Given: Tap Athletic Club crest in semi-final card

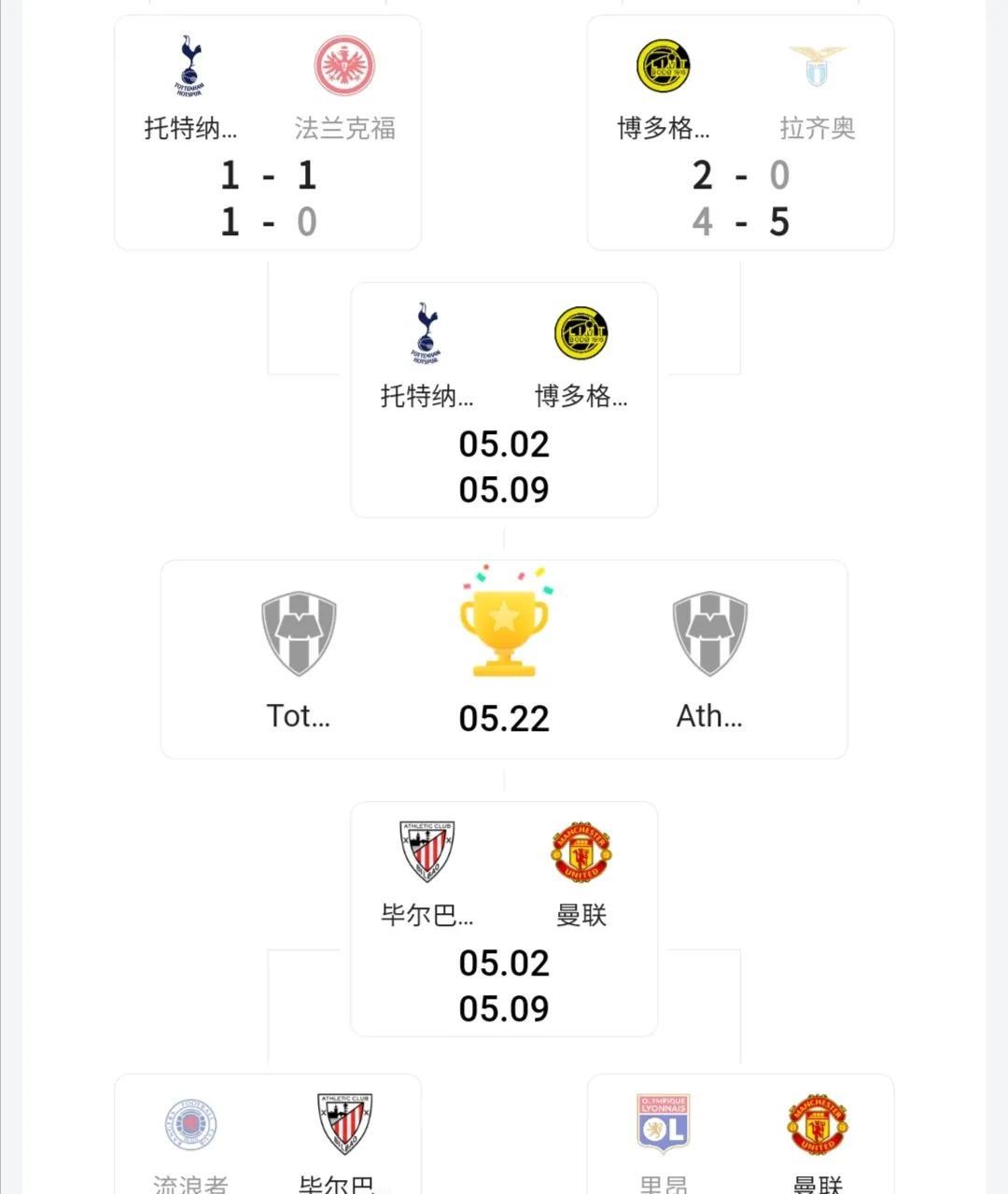Looking at the screenshot, I should [427, 852].
